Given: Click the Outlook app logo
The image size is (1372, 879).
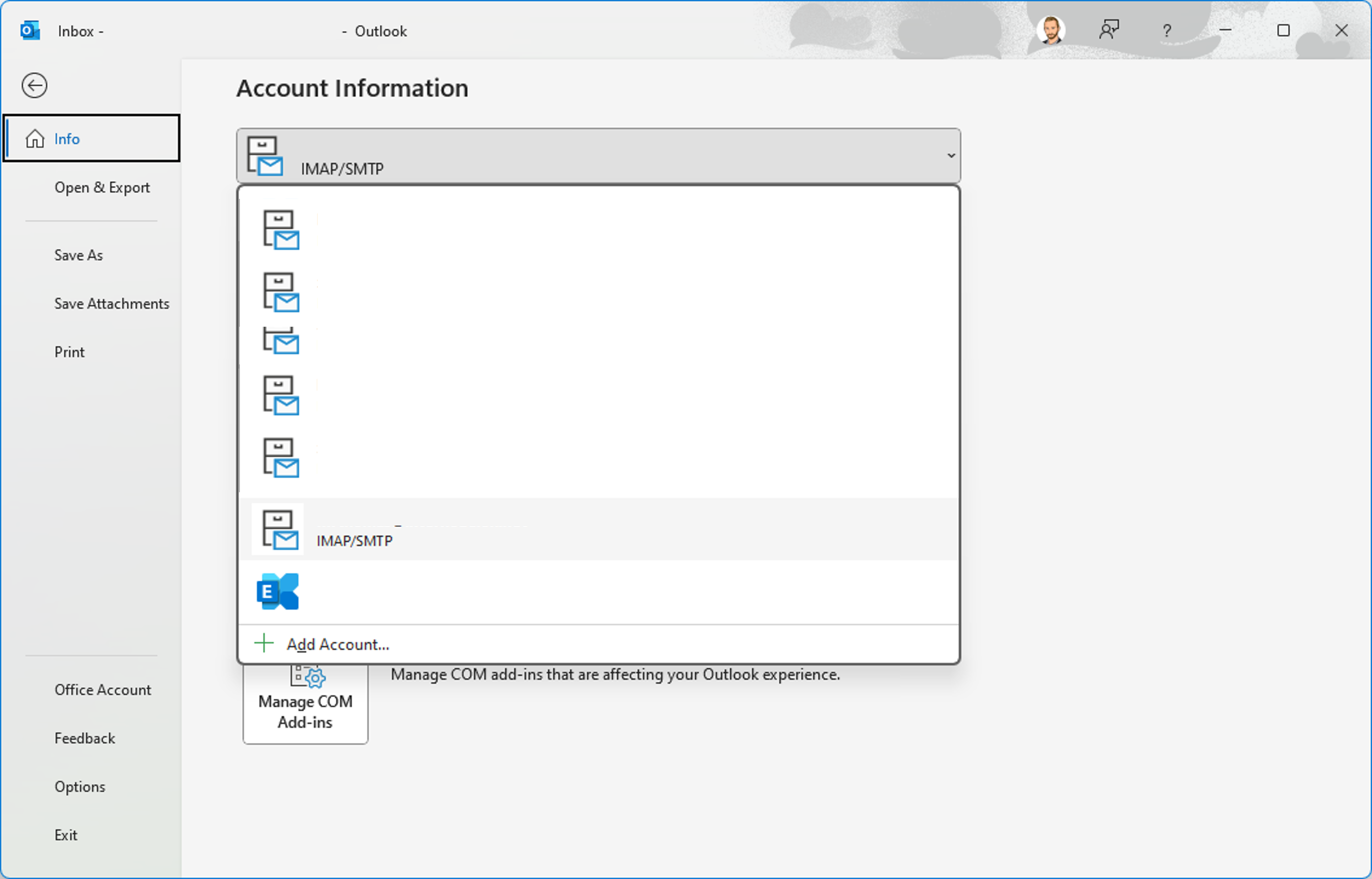Looking at the screenshot, I should coord(30,30).
